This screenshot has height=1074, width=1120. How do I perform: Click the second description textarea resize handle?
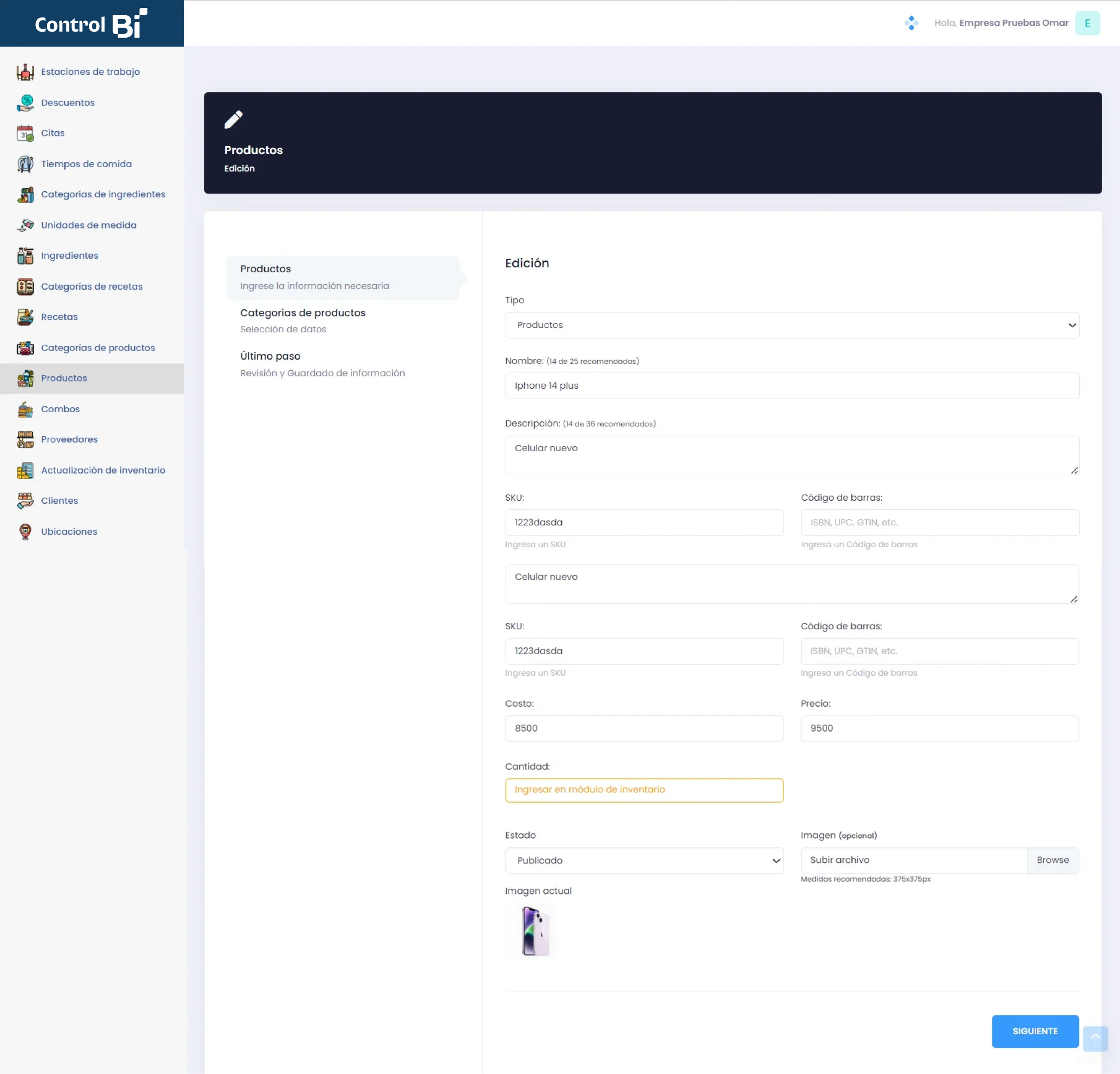click(x=1074, y=599)
